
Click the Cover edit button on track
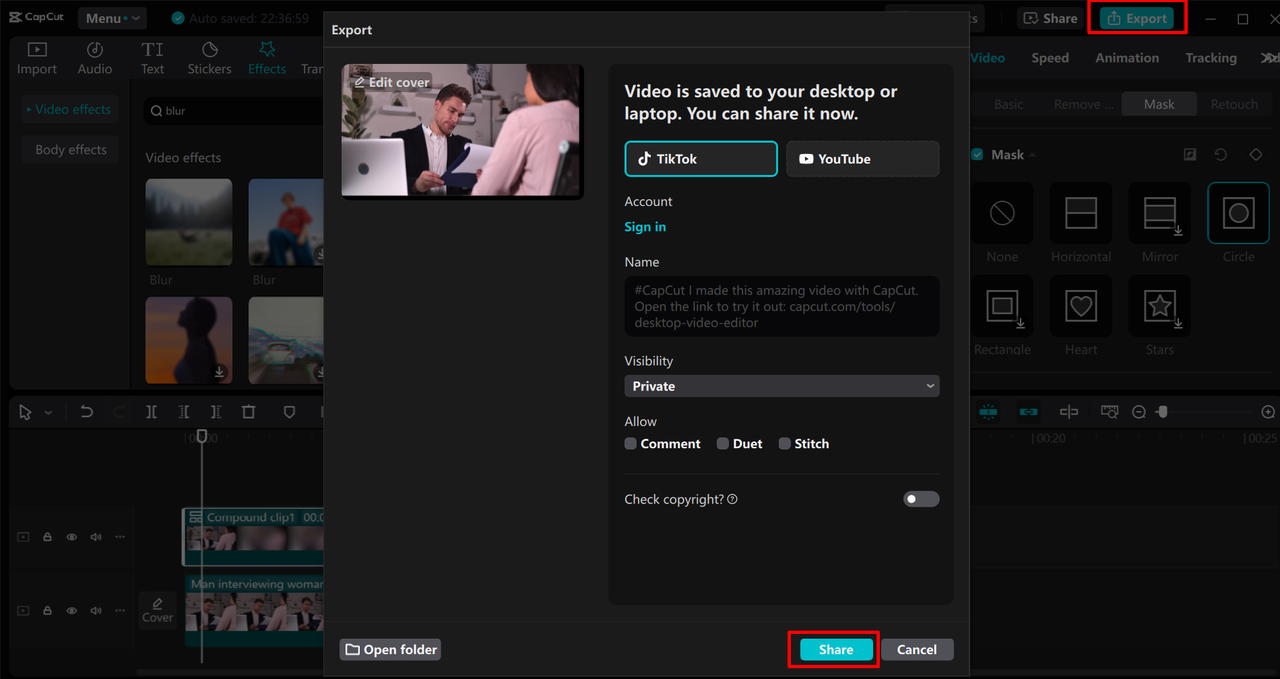pyautogui.click(x=157, y=609)
